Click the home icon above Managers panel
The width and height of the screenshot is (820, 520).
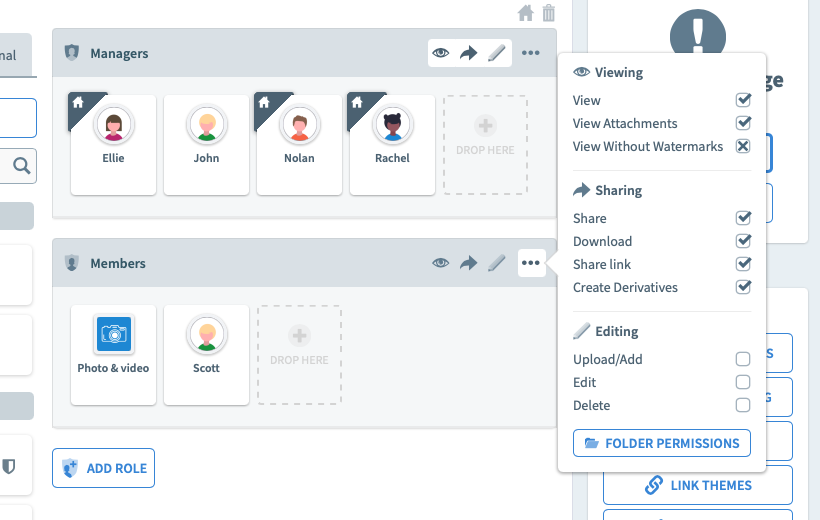[x=526, y=13]
